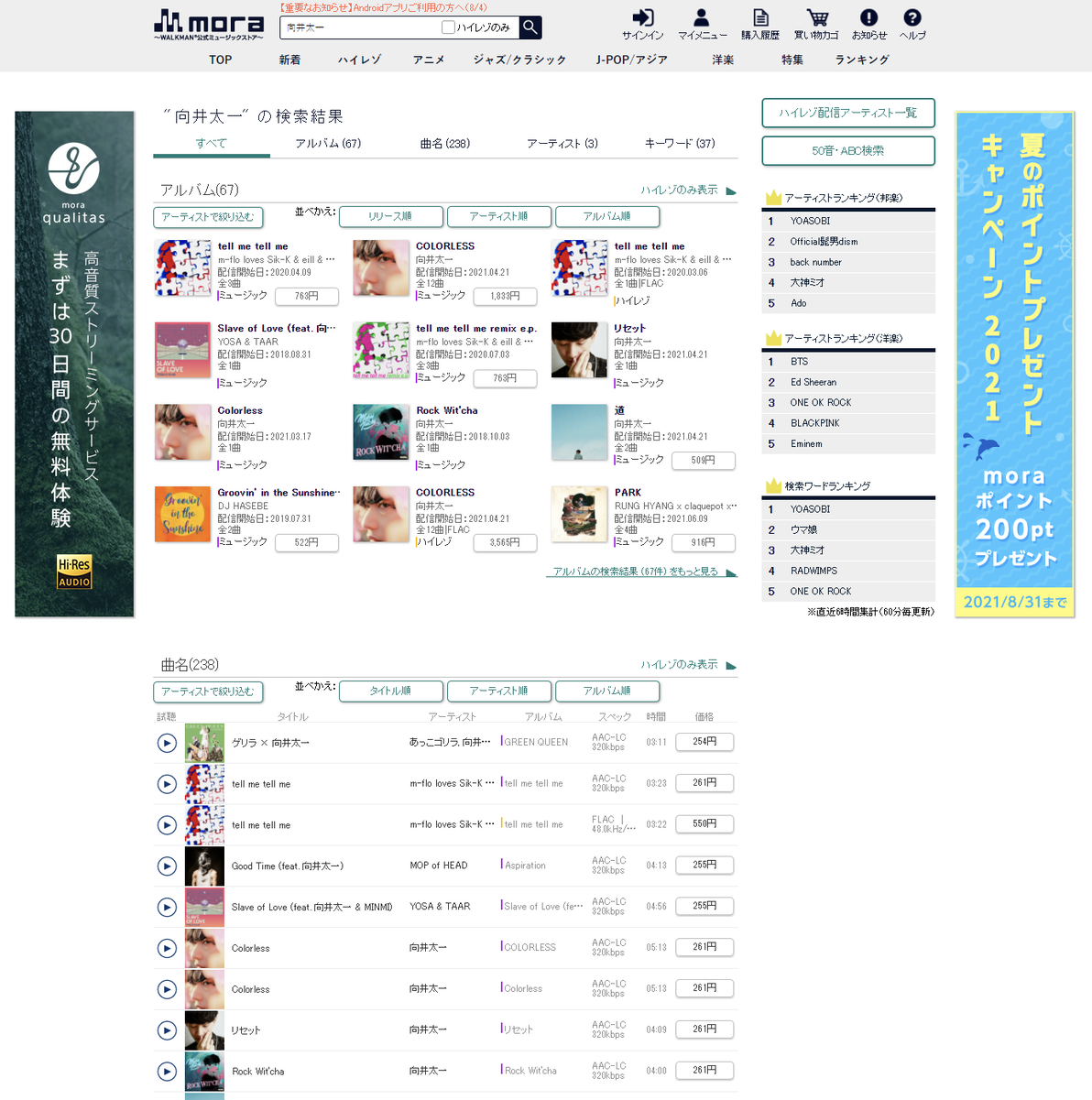
Task: Click the search input field
Action: click(360, 27)
